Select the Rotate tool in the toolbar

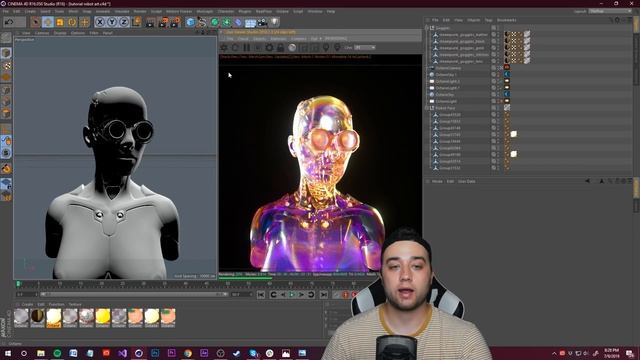click(x=72, y=22)
